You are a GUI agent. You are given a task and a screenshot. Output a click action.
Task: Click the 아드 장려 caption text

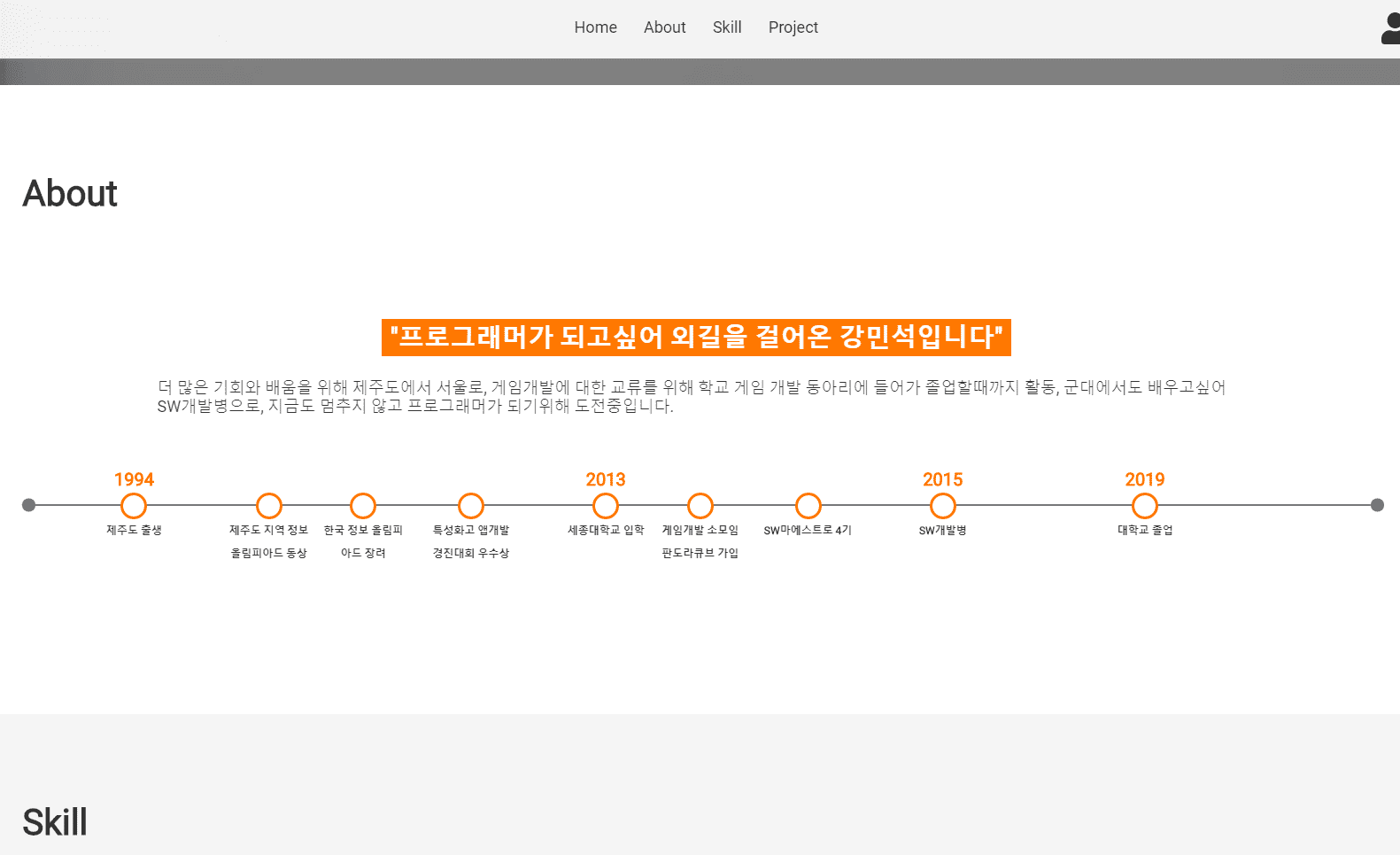click(x=363, y=553)
